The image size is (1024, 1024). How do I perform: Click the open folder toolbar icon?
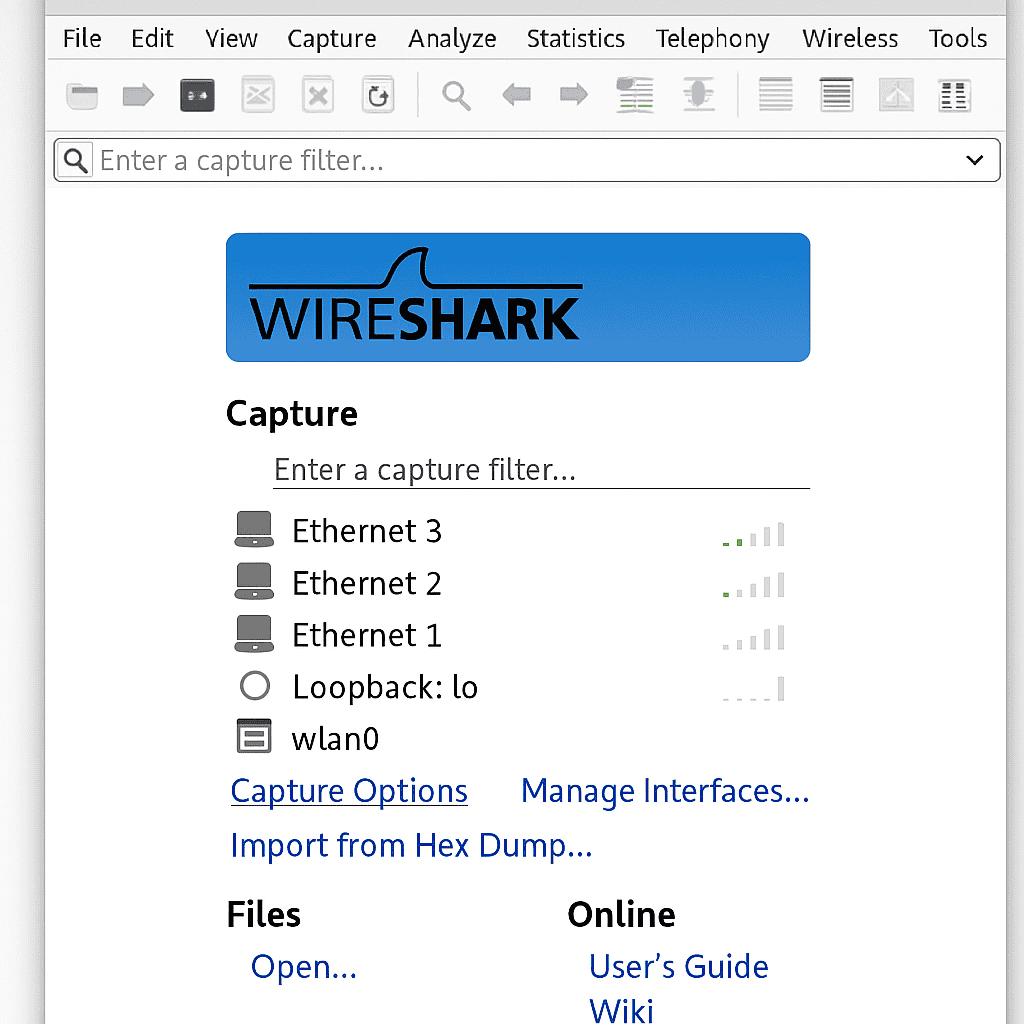82,96
